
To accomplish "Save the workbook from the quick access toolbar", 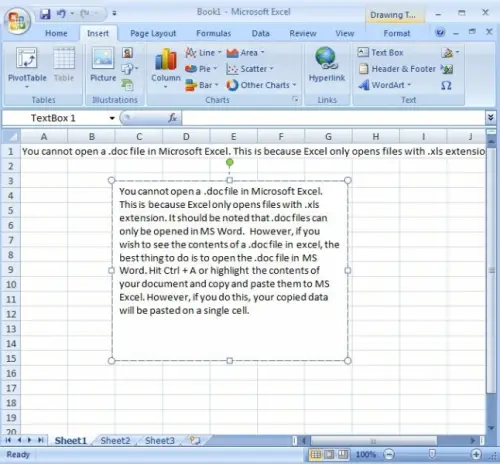I will [x=45, y=14].
